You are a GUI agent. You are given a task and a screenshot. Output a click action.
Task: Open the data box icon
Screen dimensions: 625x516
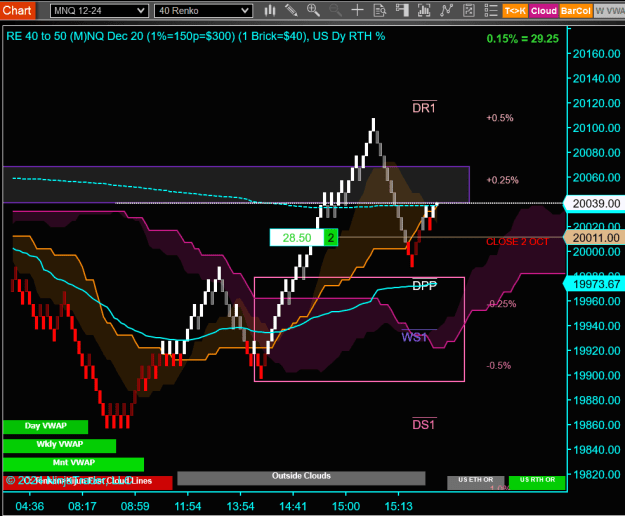[379, 10]
